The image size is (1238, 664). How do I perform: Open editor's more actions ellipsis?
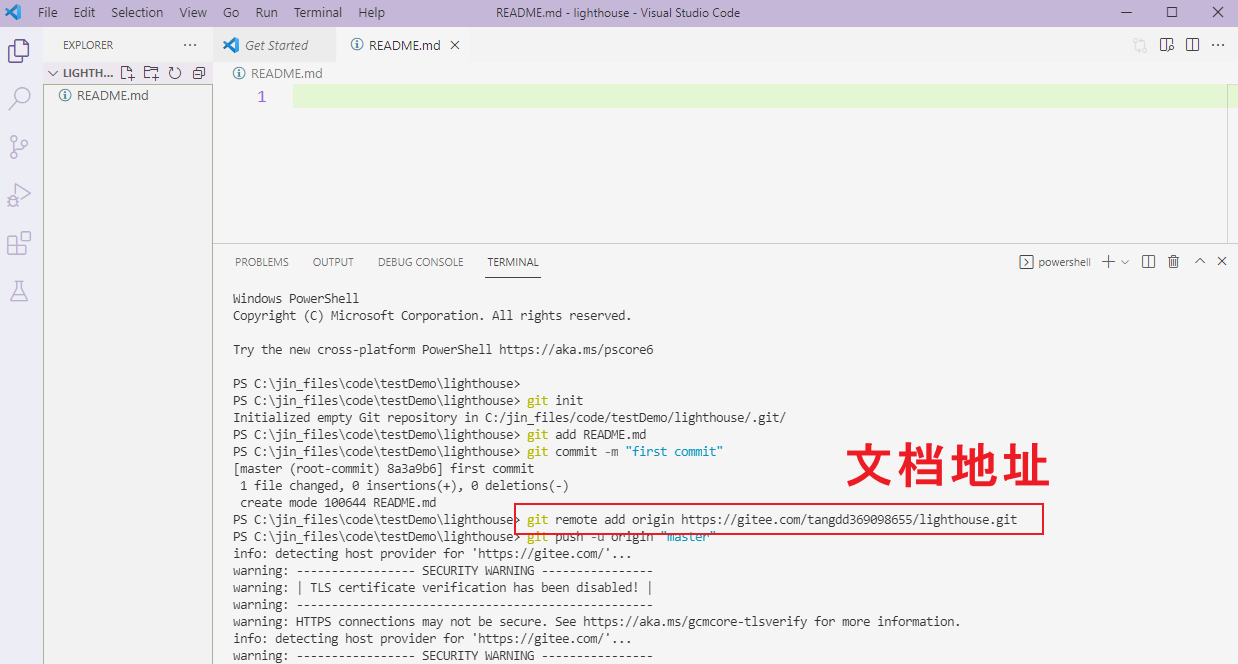click(x=1218, y=45)
